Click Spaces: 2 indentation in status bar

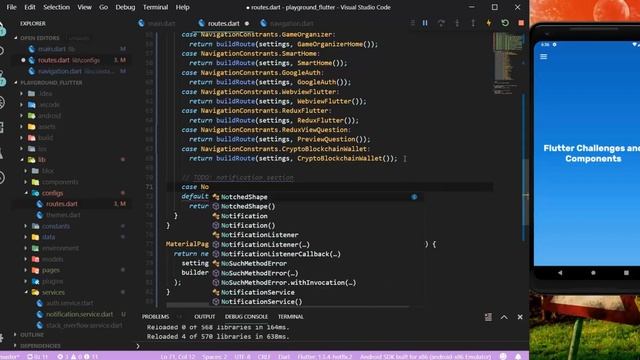point(215,357)
